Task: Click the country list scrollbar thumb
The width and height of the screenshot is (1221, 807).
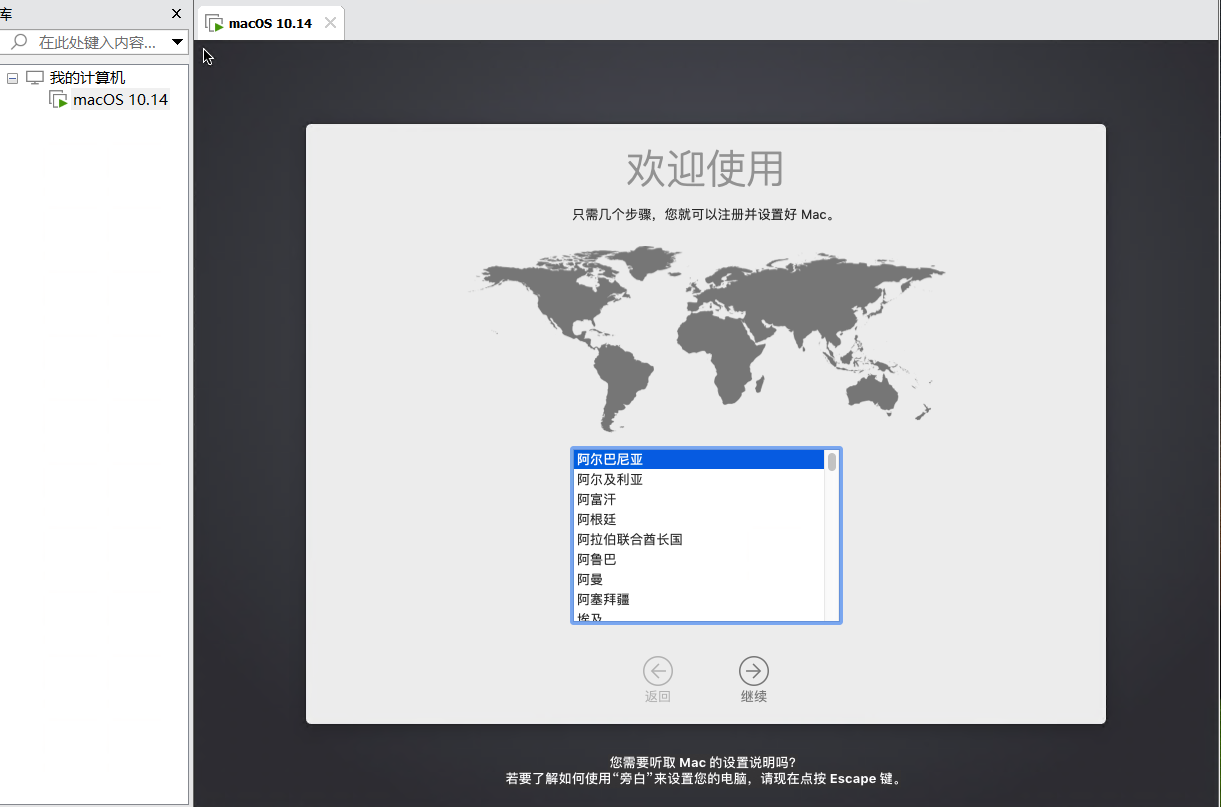Action: [831, 461]
